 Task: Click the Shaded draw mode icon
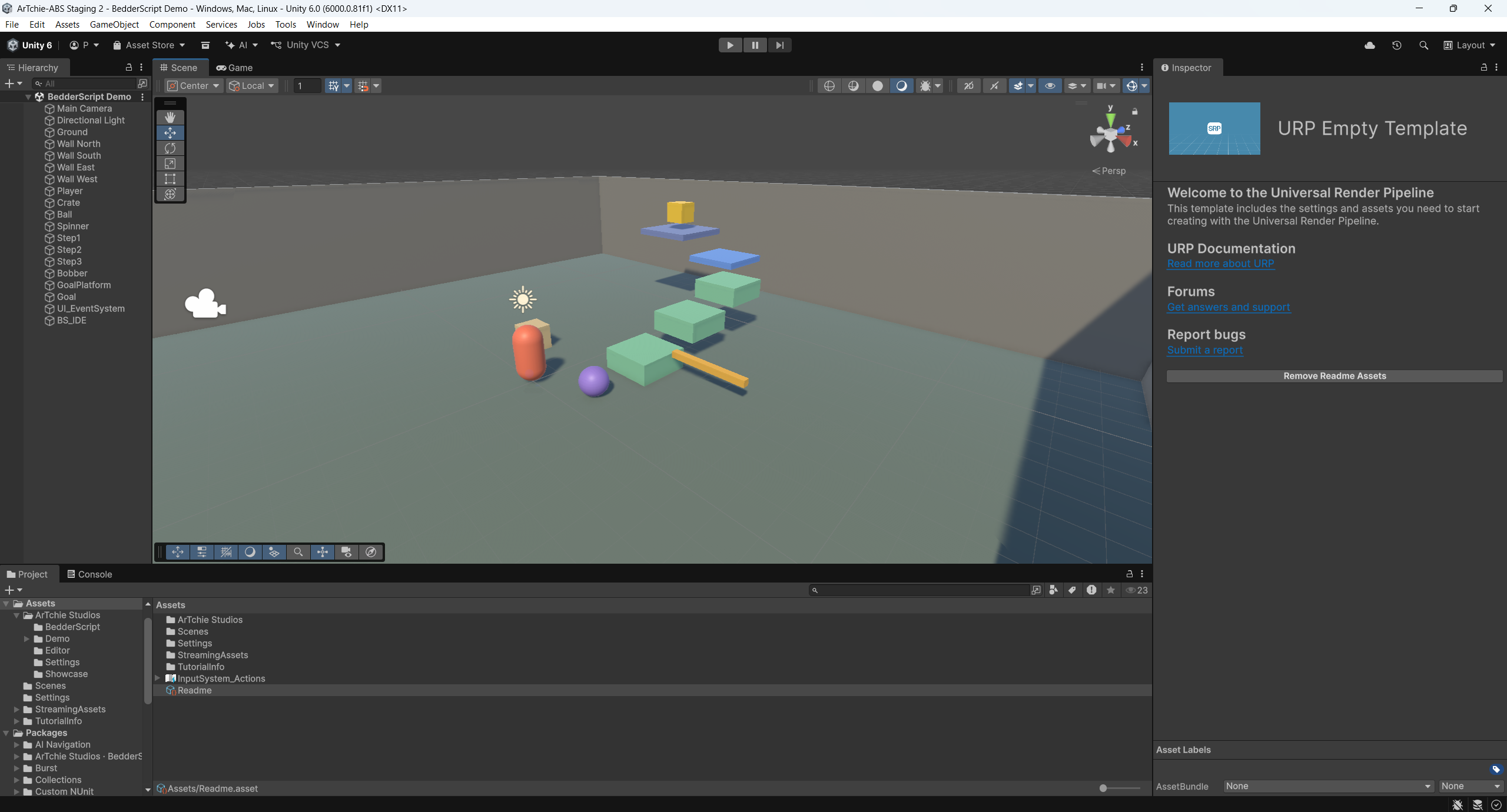pos(901,86)
